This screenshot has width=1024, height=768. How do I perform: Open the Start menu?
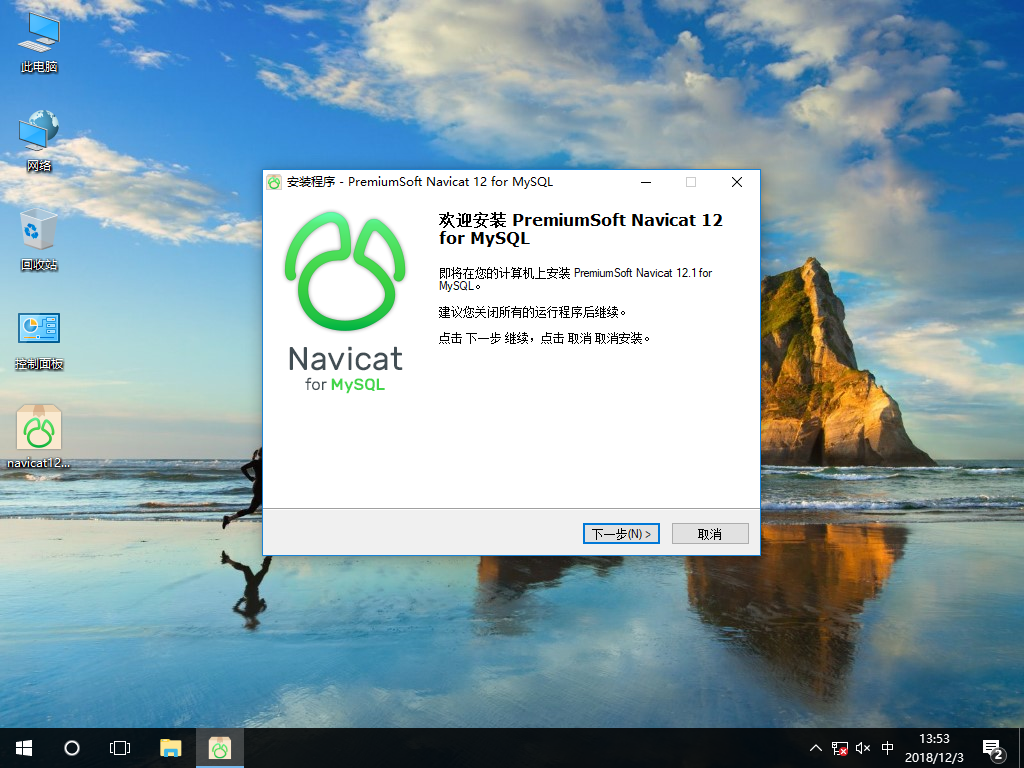[22, 747]
